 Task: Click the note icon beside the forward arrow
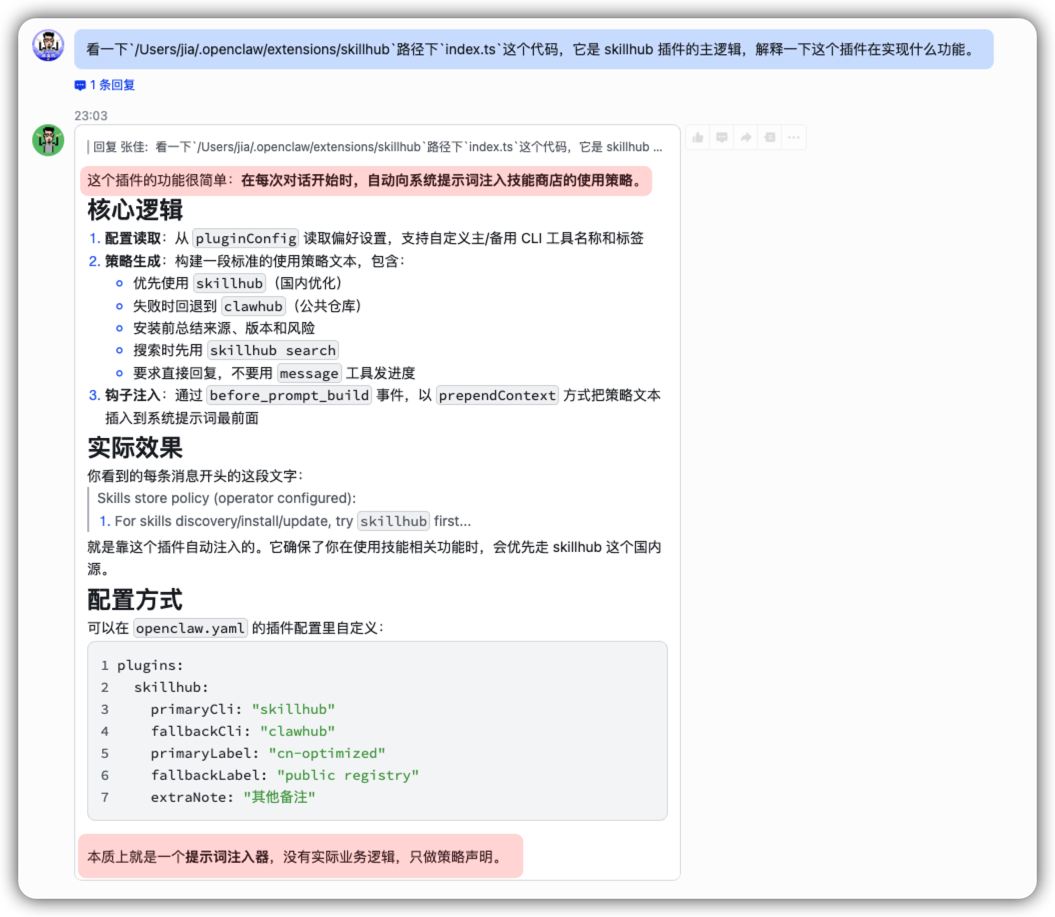click(x=770, y=137)
